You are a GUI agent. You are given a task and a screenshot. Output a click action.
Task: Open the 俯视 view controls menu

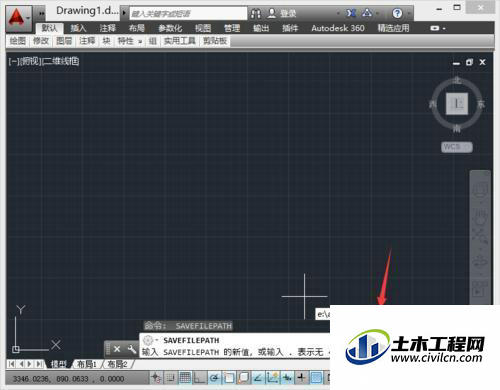click(x=31, y=61)
